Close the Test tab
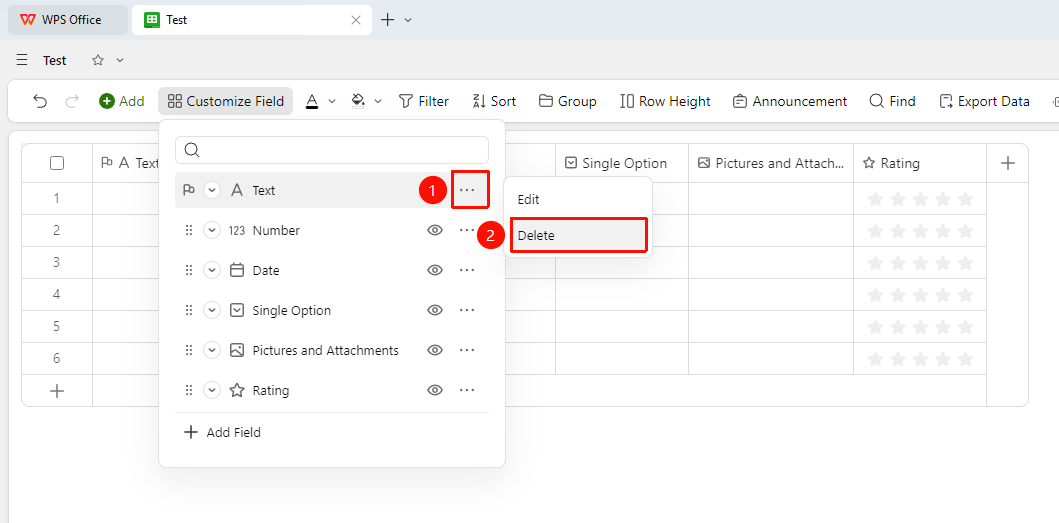Screen dimensions: 1059x523 coord(356,20)
